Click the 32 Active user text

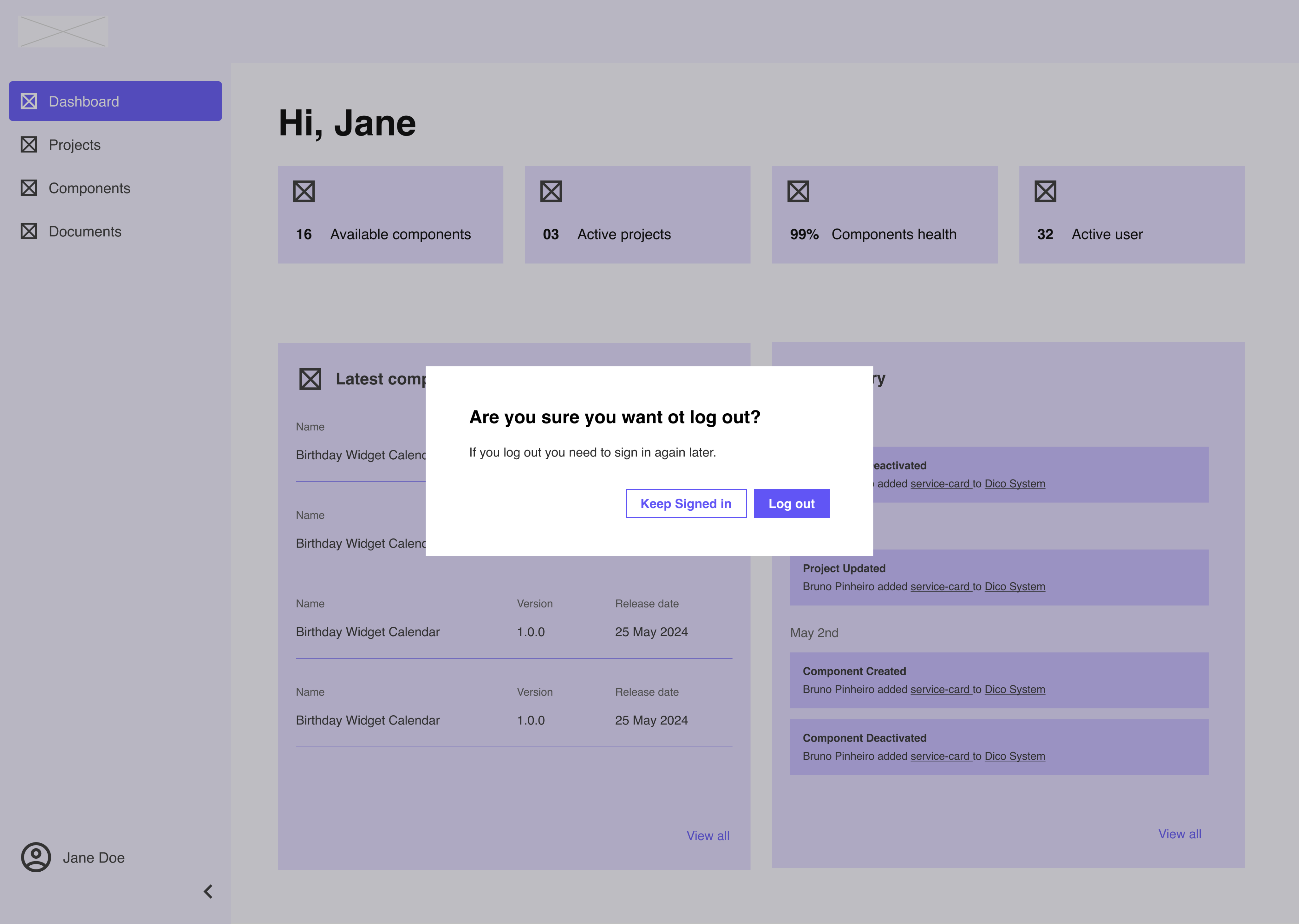tap(1090, 234)
